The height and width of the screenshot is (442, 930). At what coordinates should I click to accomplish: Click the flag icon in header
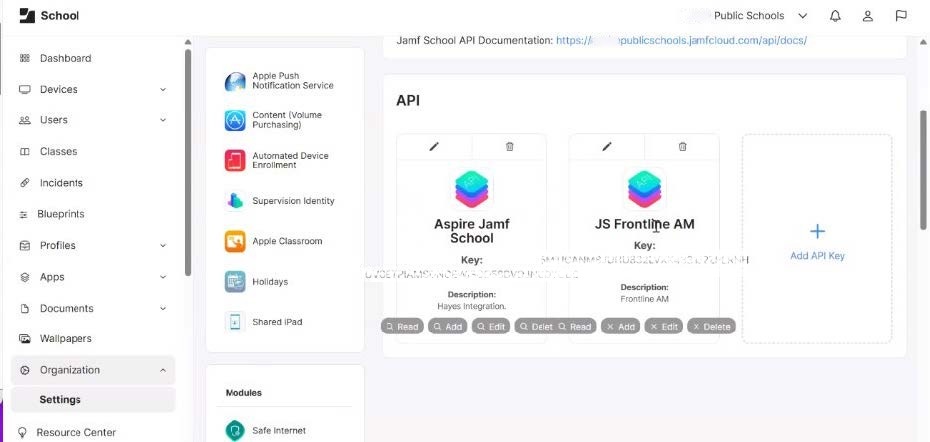point(901,16)
